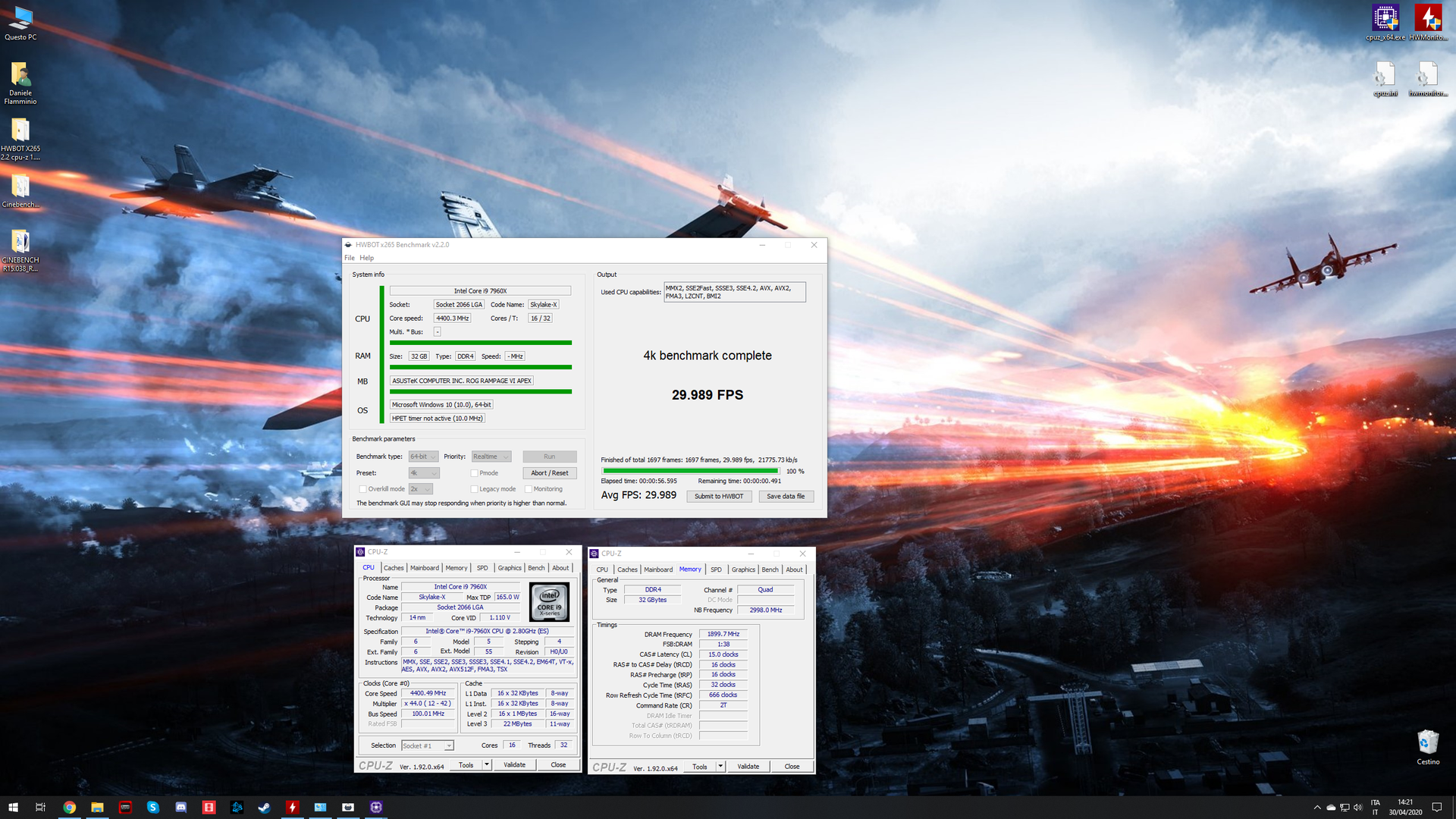Click the OneDrive cloud tray icon
1456x819 pixels.
click(1331, 808)
